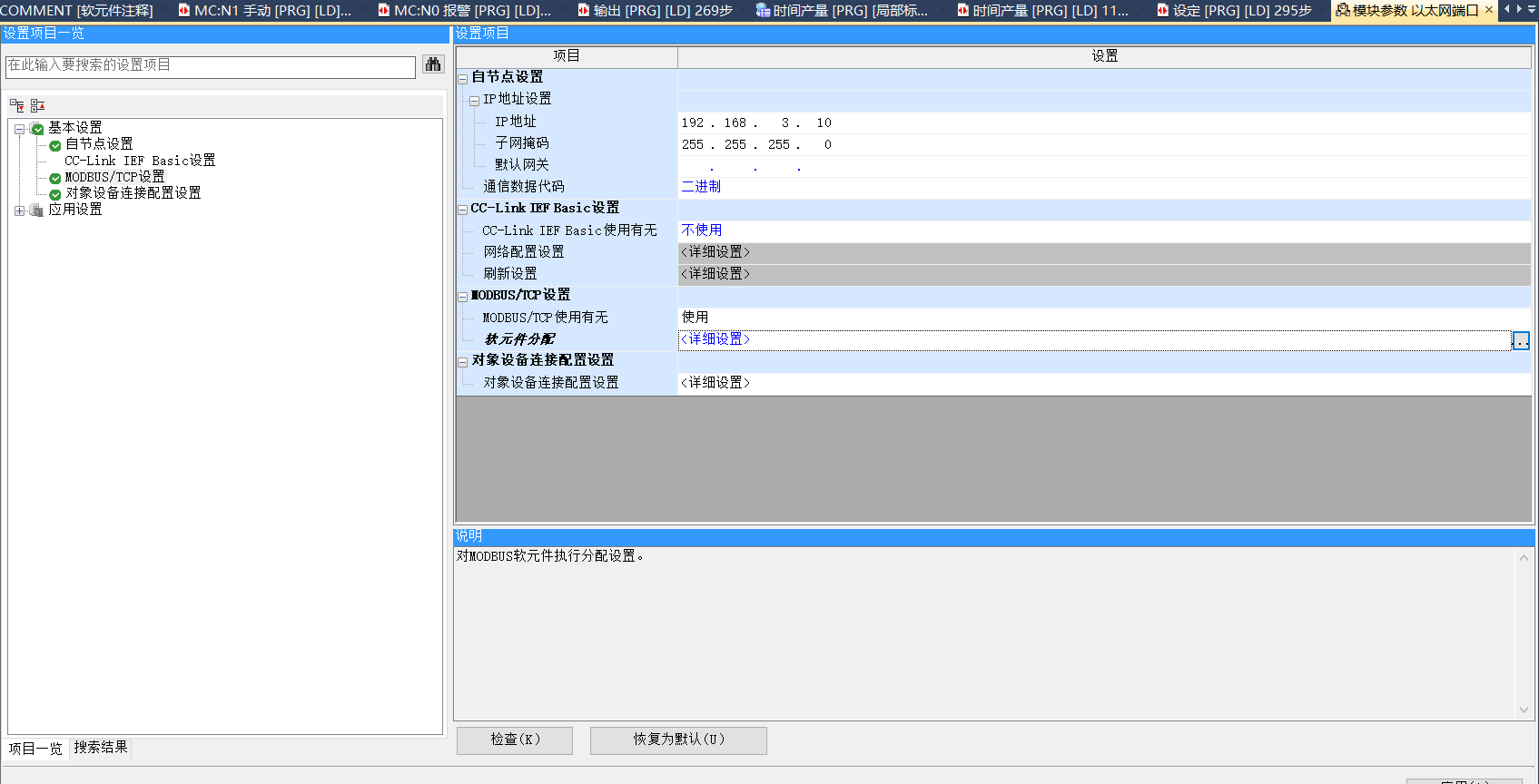Screen dimensions: 1539x784
Task: Expand the 应用设置 tree node
Action: click(19, 211)
